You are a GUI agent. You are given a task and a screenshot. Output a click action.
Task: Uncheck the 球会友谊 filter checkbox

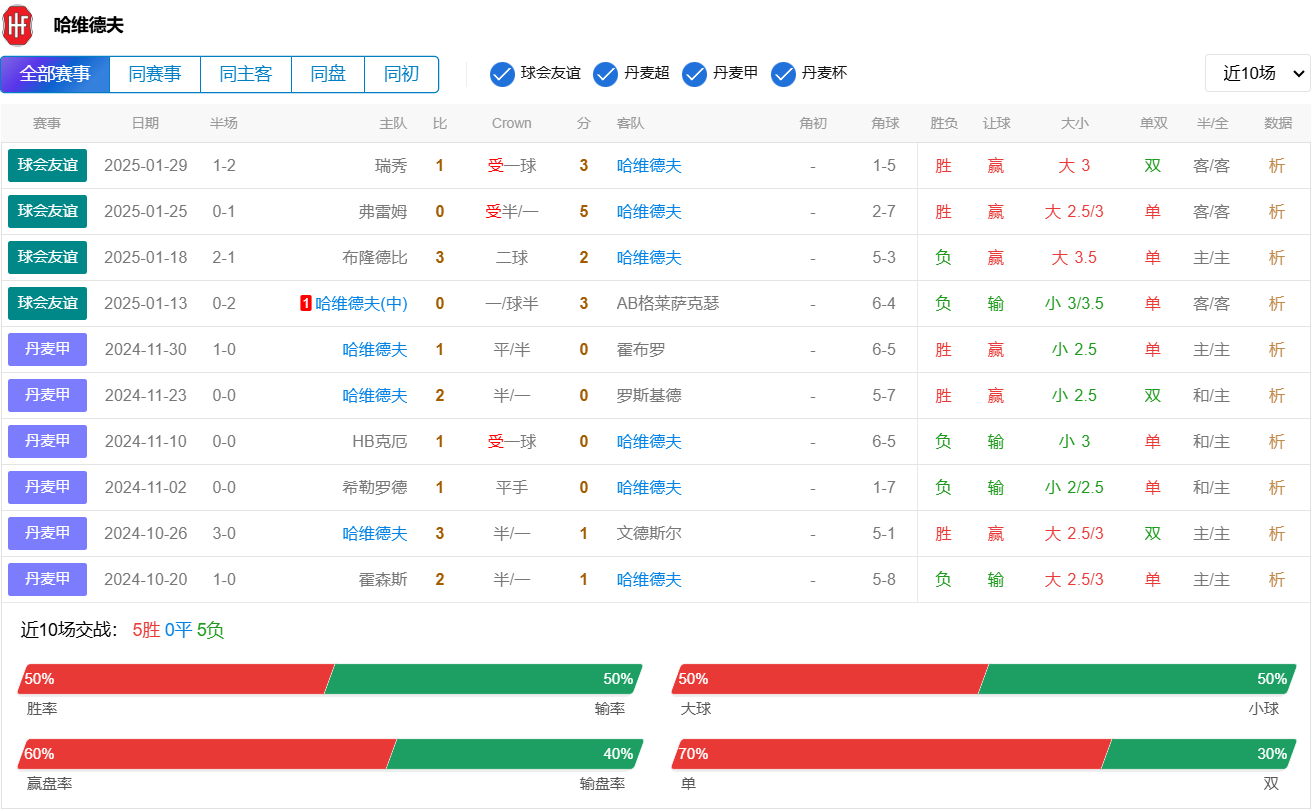tap(503, 74)
